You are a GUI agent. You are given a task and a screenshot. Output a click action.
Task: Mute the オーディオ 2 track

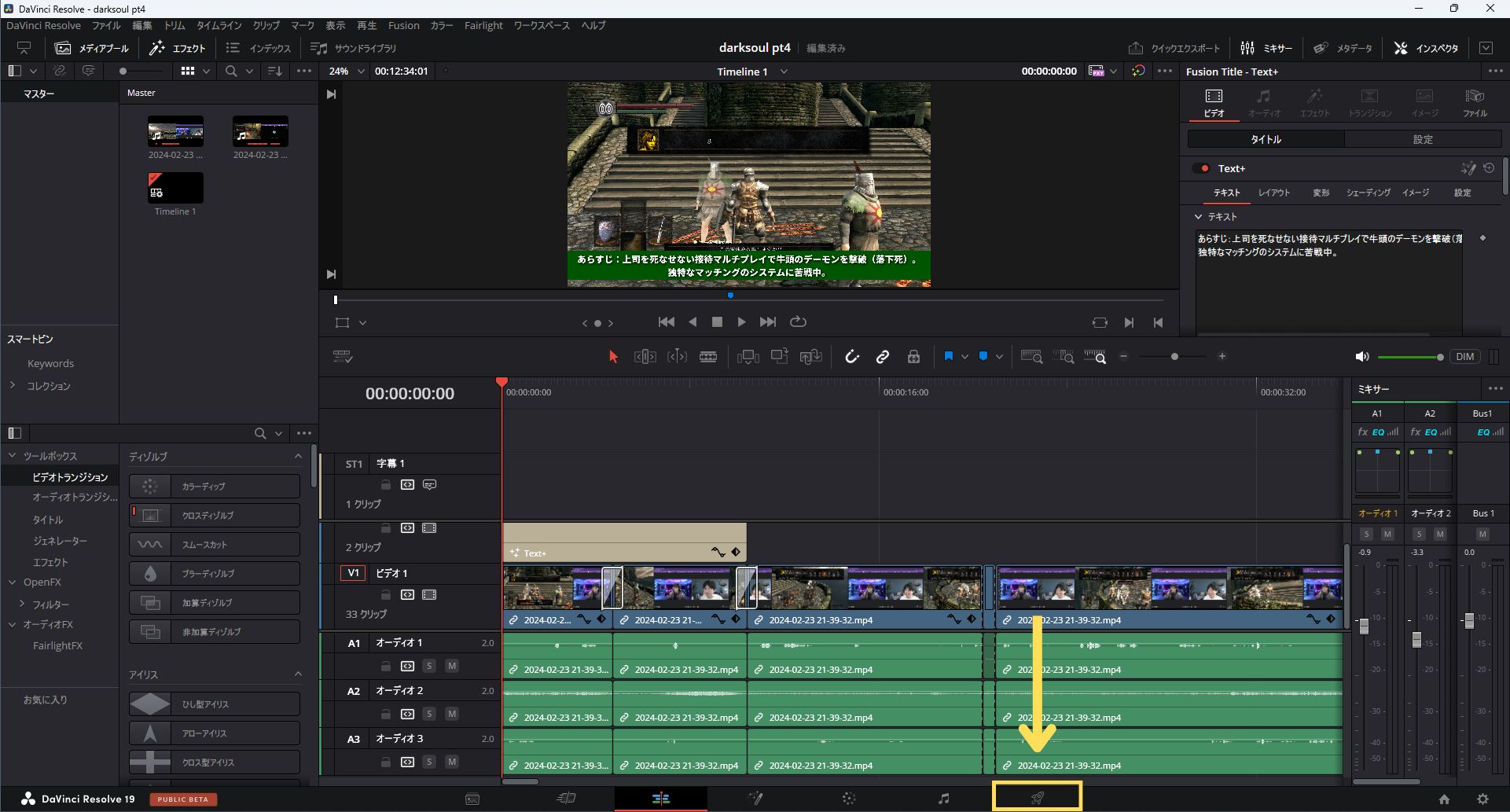pyautogui.click(x=453, y=714)
